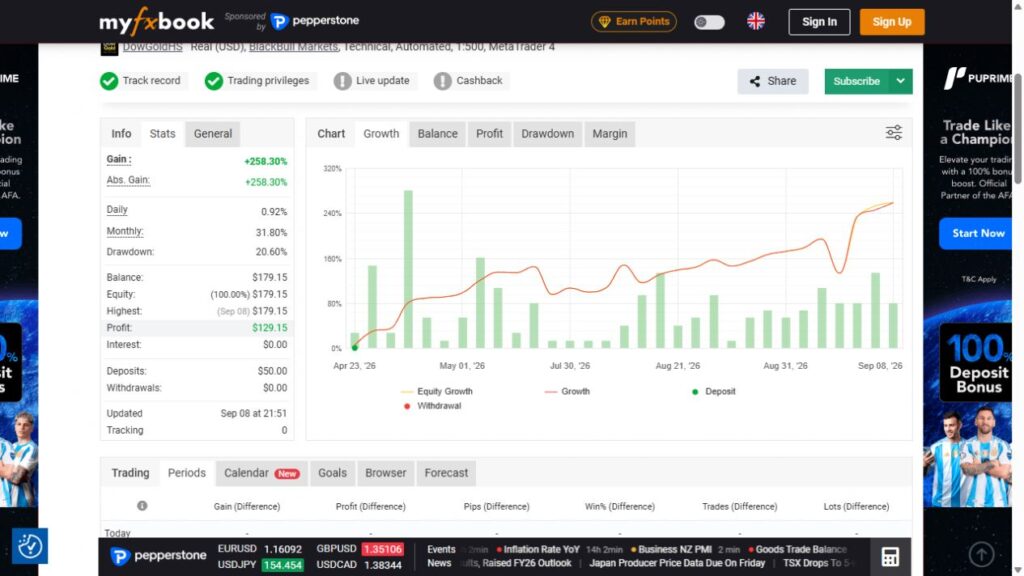Screen dimensions: 1024x576
Task: Click the GBPUSD 1.35106 quote
Action: (x=360, y=549)
